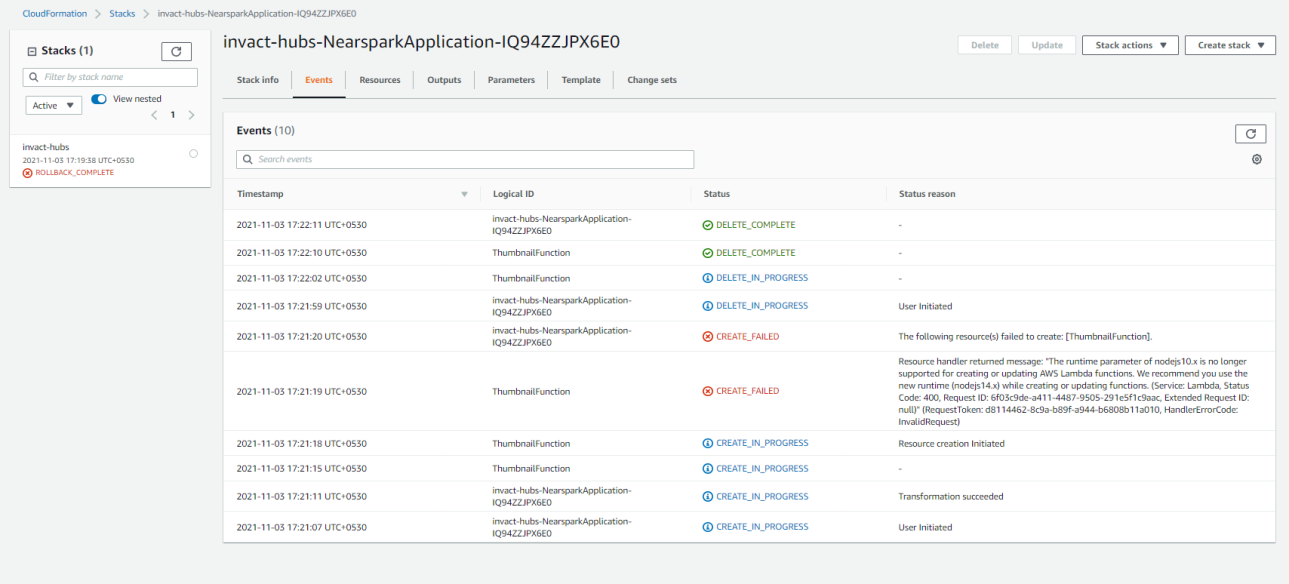Switch to Stack info tab
This screenshot has width=1289, height=584.
[x=258, y=80]
